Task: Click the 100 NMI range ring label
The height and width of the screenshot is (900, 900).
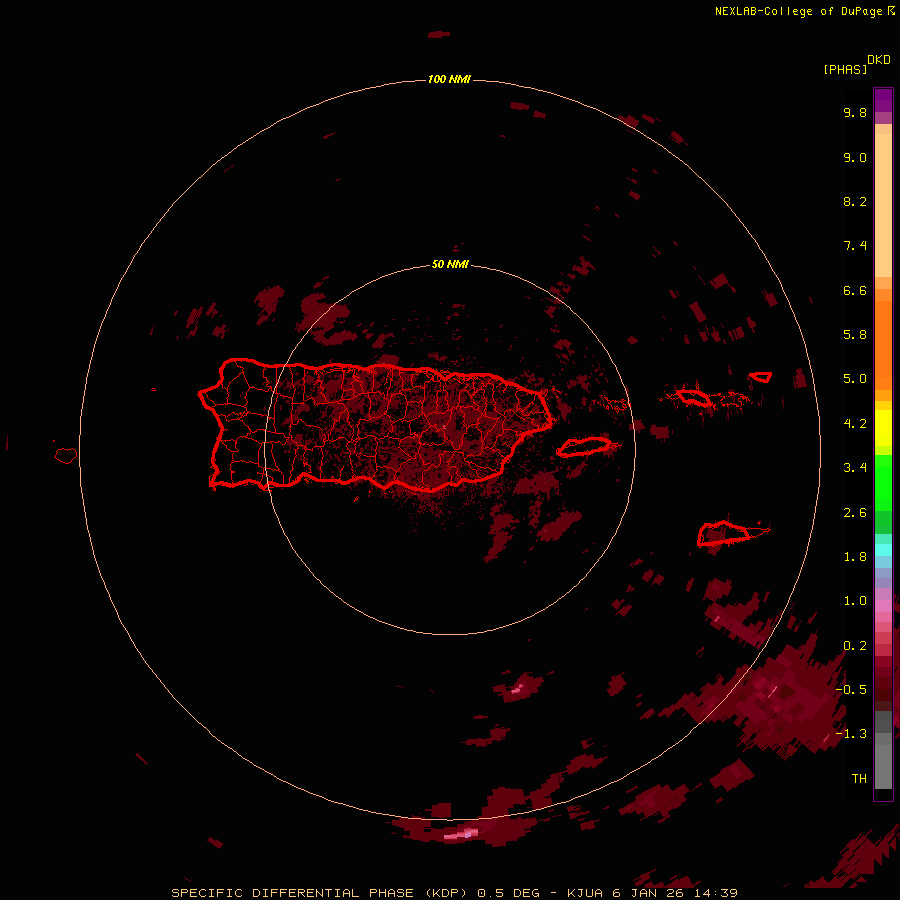Action: (449, 79)
